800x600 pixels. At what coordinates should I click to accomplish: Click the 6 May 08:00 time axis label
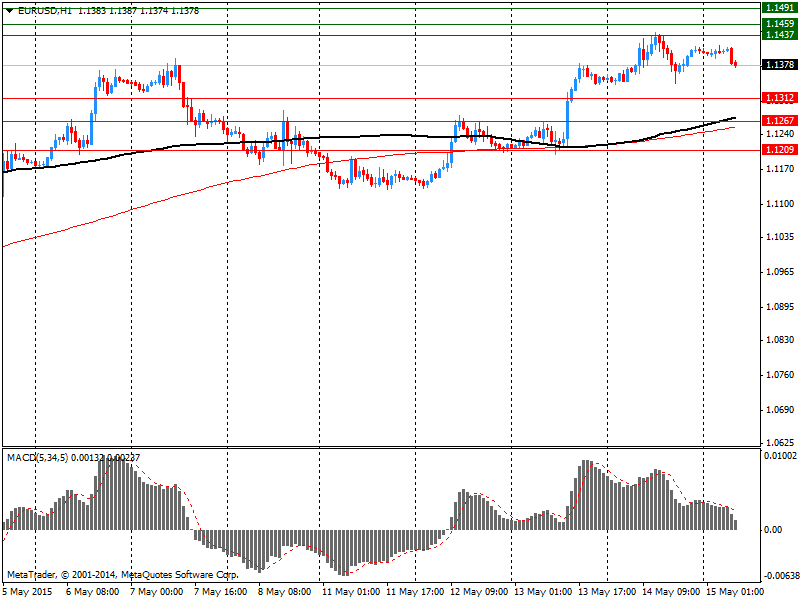[93, 592]
